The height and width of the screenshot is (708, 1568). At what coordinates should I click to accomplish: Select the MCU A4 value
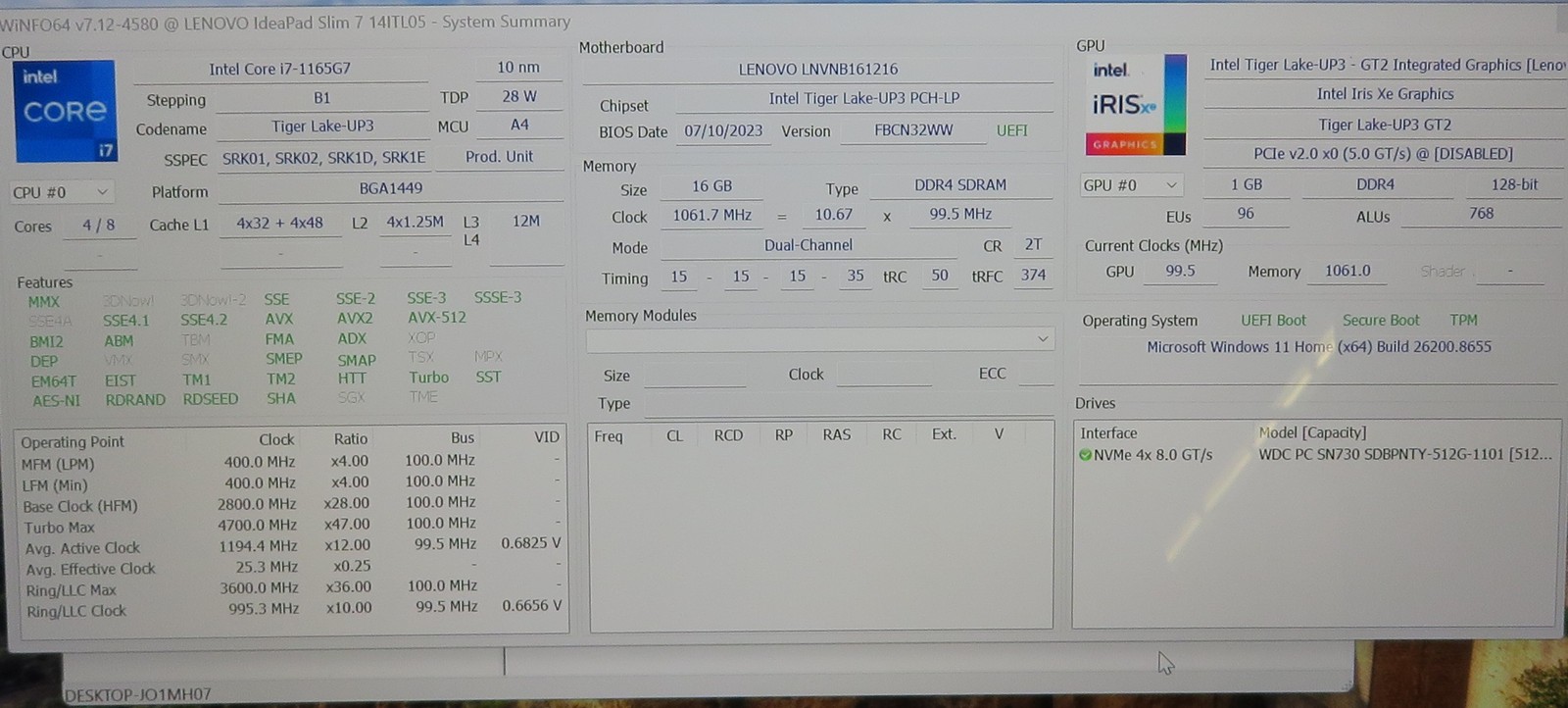(519, 126)
